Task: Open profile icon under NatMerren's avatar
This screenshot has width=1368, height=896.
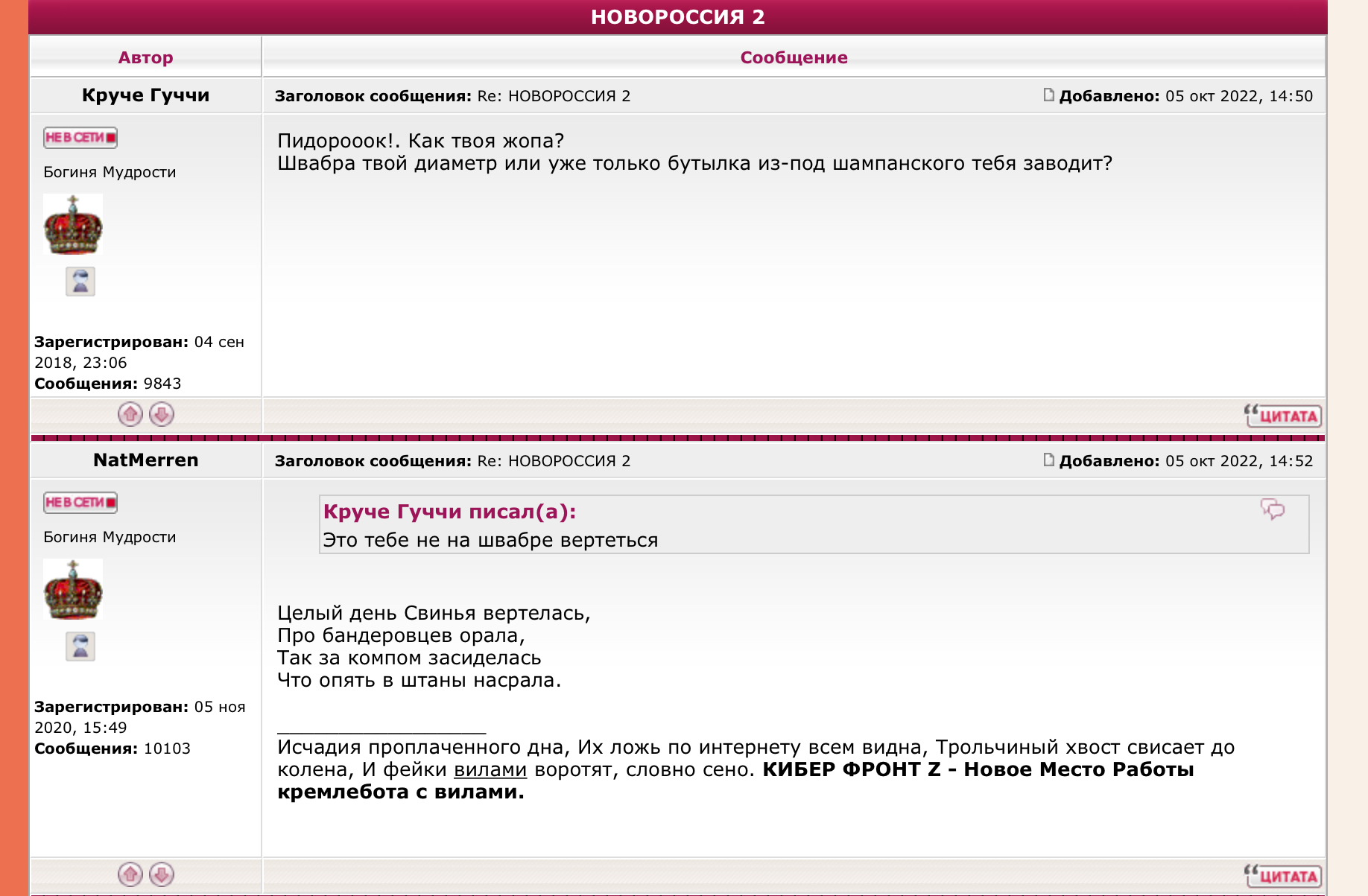Action: [80, 646]
